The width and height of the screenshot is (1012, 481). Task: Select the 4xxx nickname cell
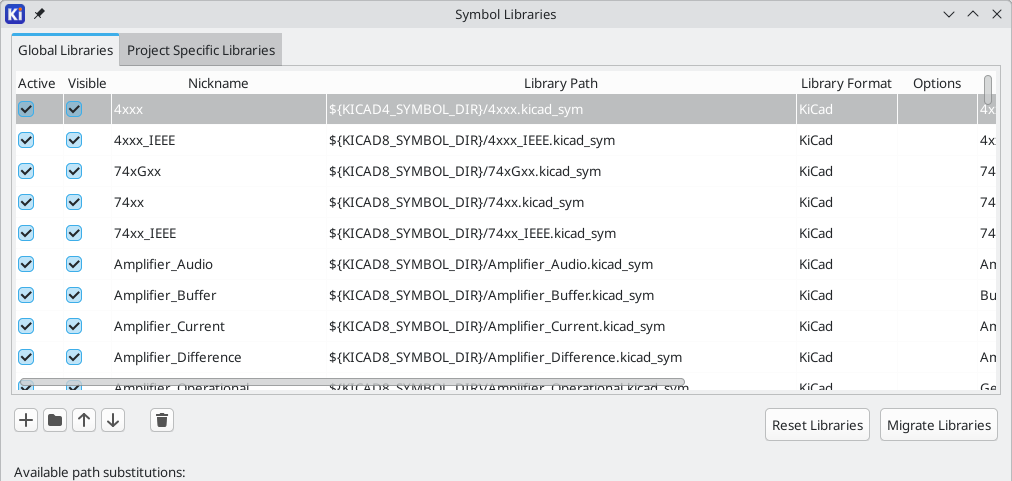point(219,109)
